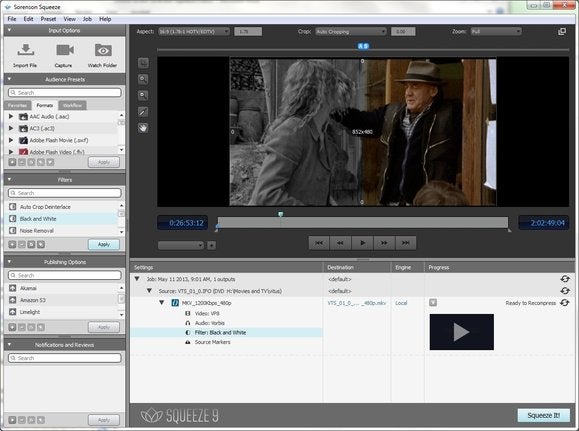Expand the Adobe Flash Movie (.swf) format
Viewport: 579px width, 431px height.
(11, 140)
